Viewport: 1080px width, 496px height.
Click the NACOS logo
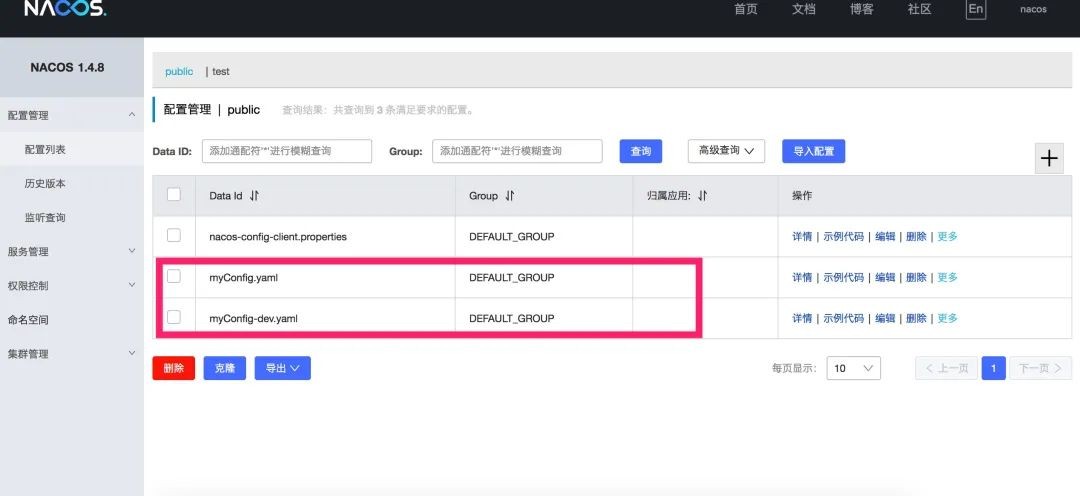click(x=65, y=9)
